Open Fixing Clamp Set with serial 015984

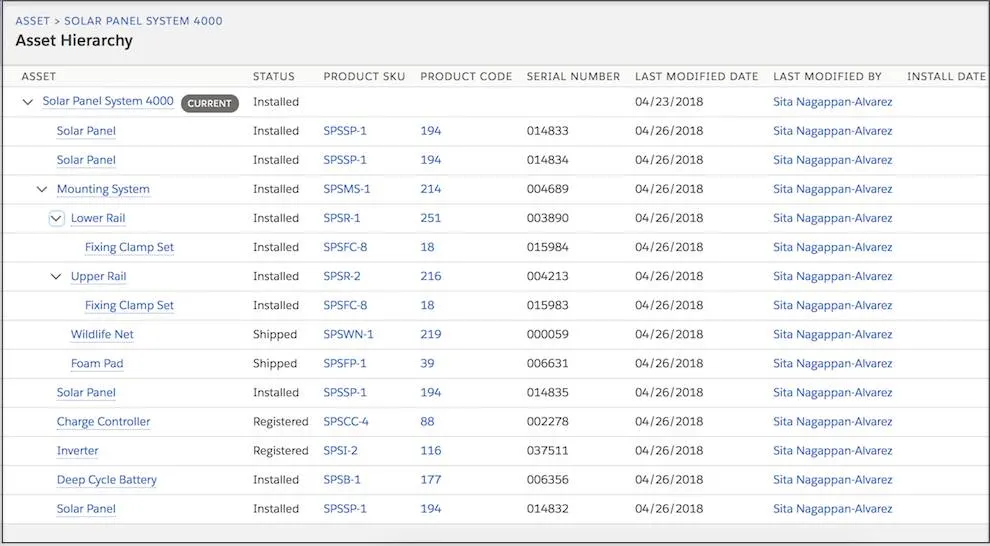point(129,247)
